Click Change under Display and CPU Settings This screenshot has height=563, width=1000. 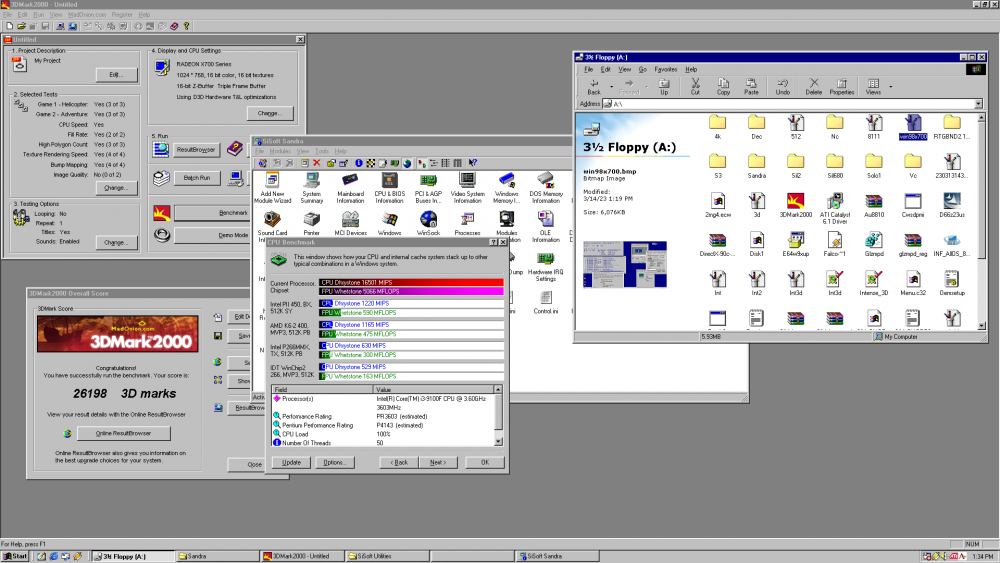coord(270,113)
